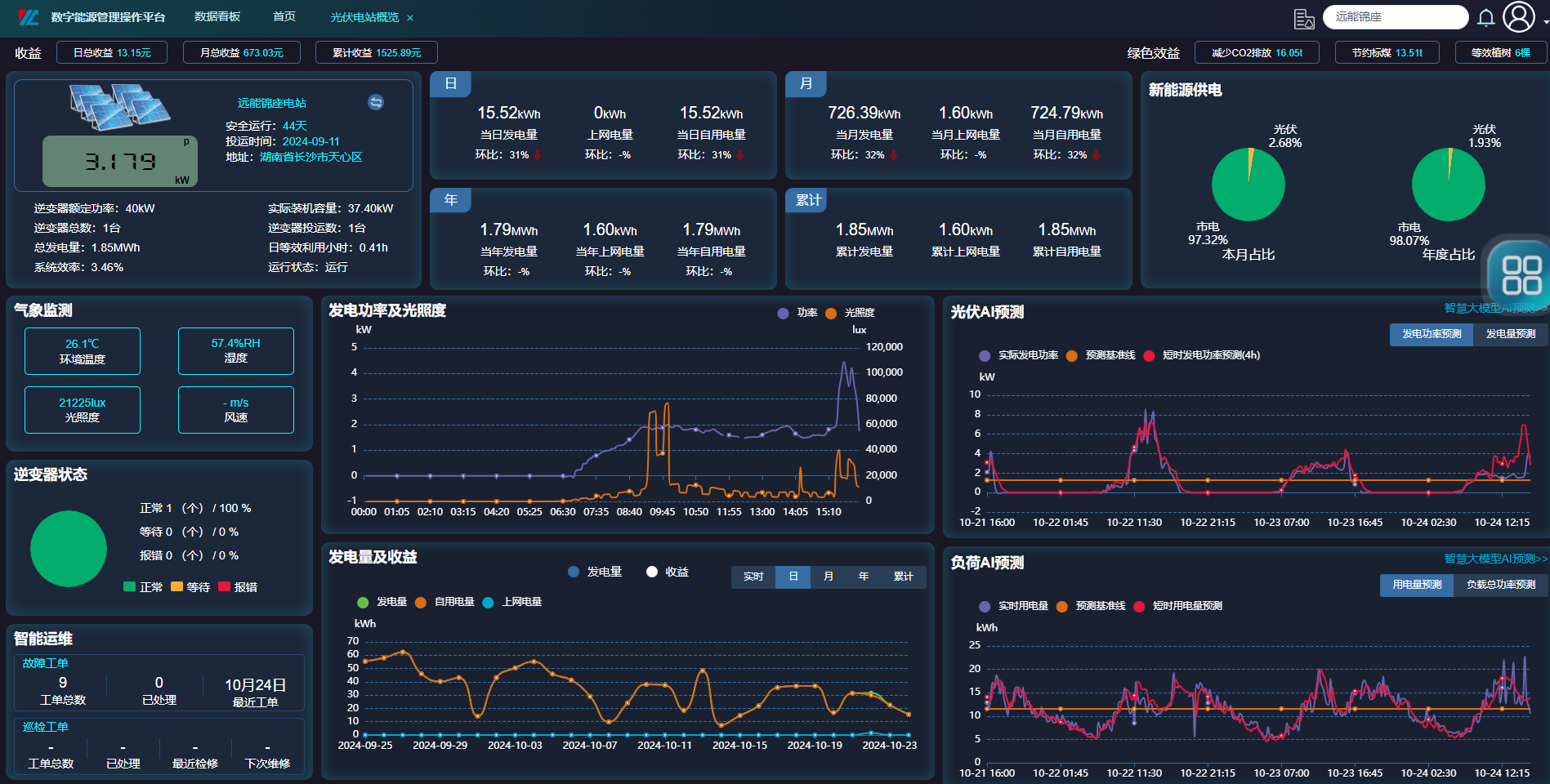Select the 收益 option in 发电量及收益
The height and width of the screenshot is (784, 1550).
(668, 572)
